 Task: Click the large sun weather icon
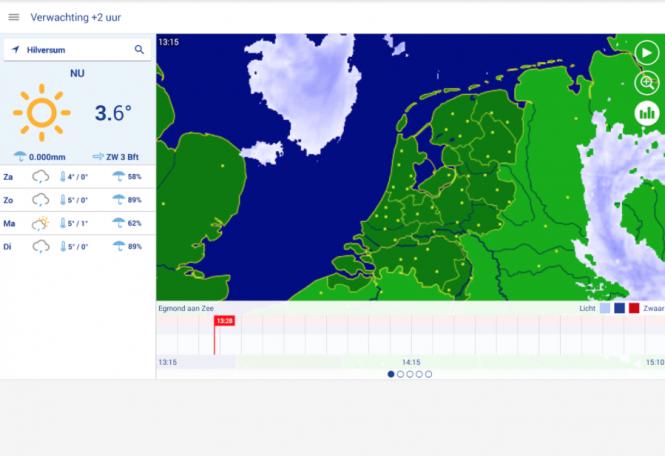[x=42, y=112]
